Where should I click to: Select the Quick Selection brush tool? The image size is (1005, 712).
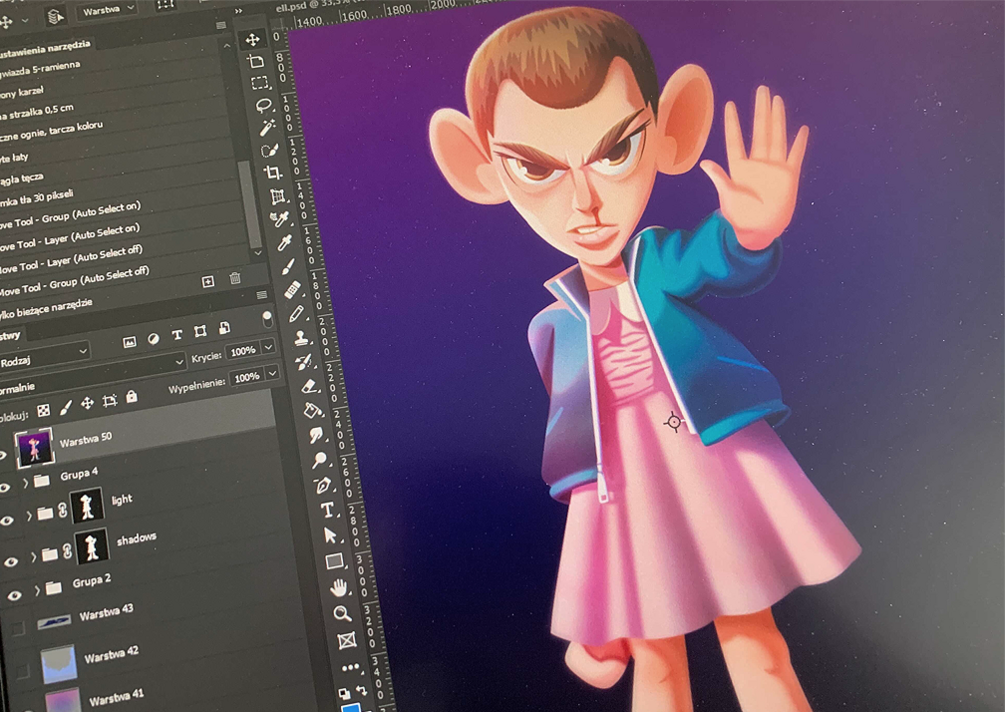pyautogui.click(x=270, y=151)
